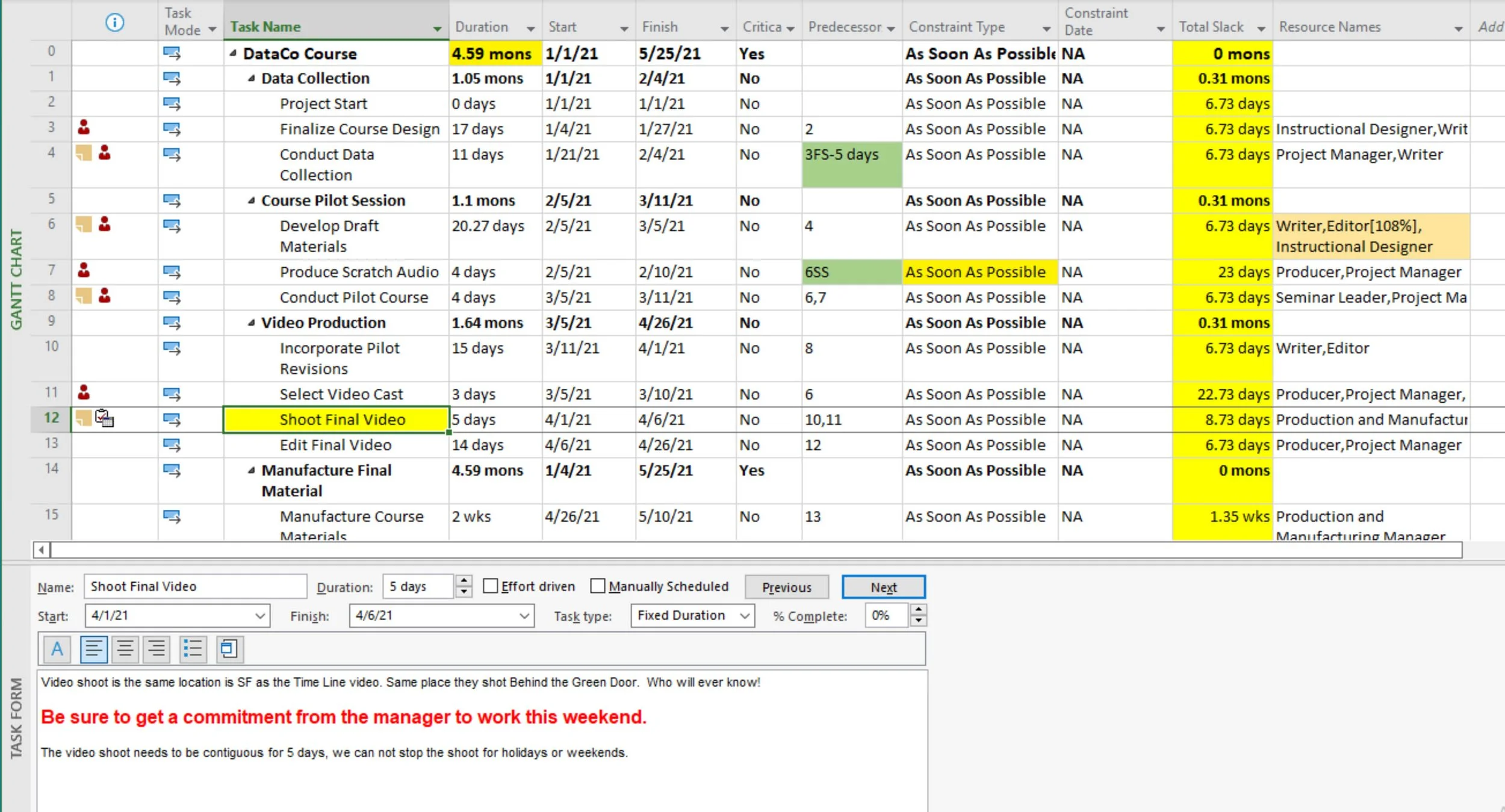Open the Start date dropdown in task form
The image size is (1505, 812).
[x=260, y=616]
